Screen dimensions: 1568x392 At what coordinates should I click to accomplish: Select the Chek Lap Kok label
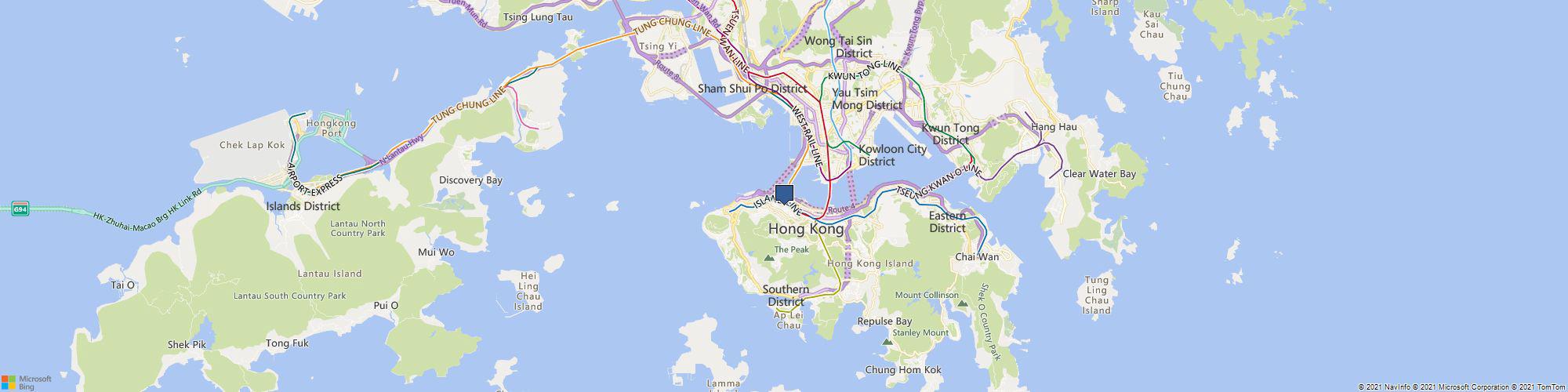[x=252, y=145]
